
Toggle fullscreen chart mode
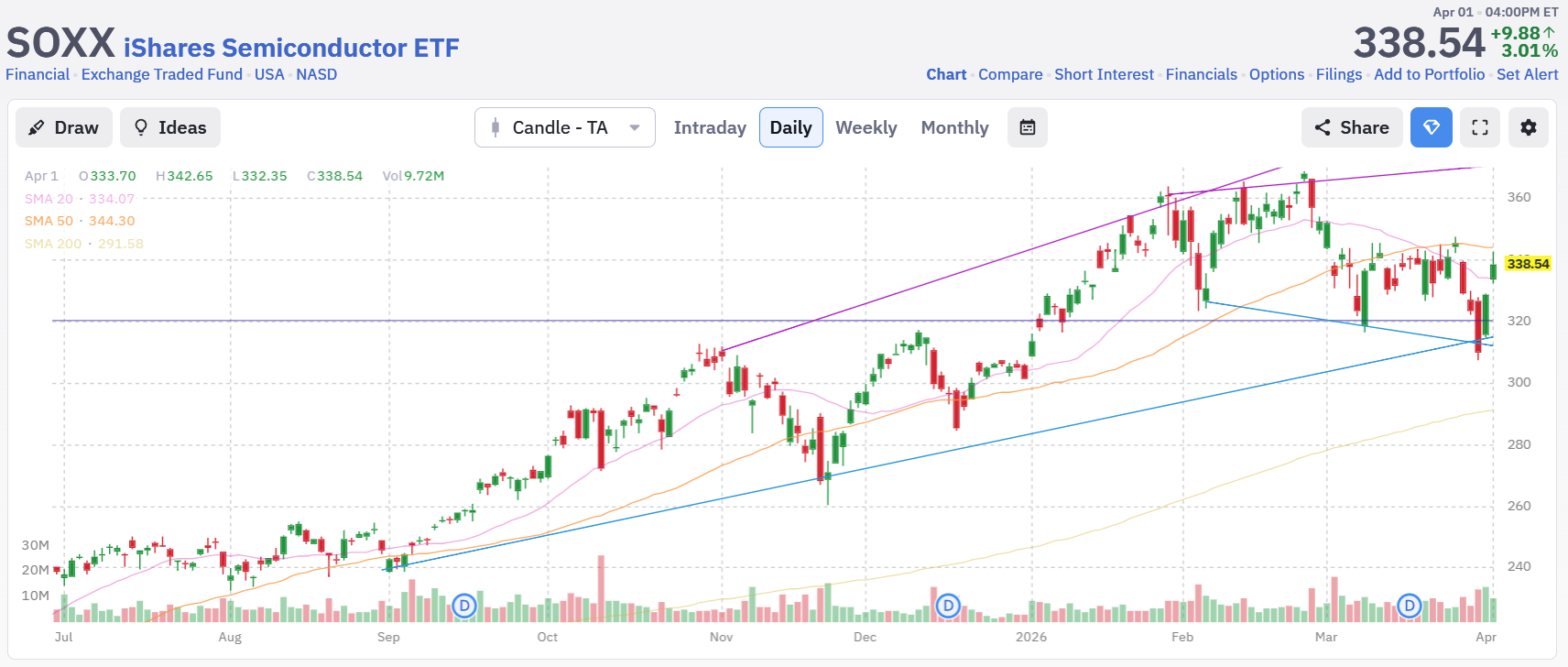click(1480, 127)
